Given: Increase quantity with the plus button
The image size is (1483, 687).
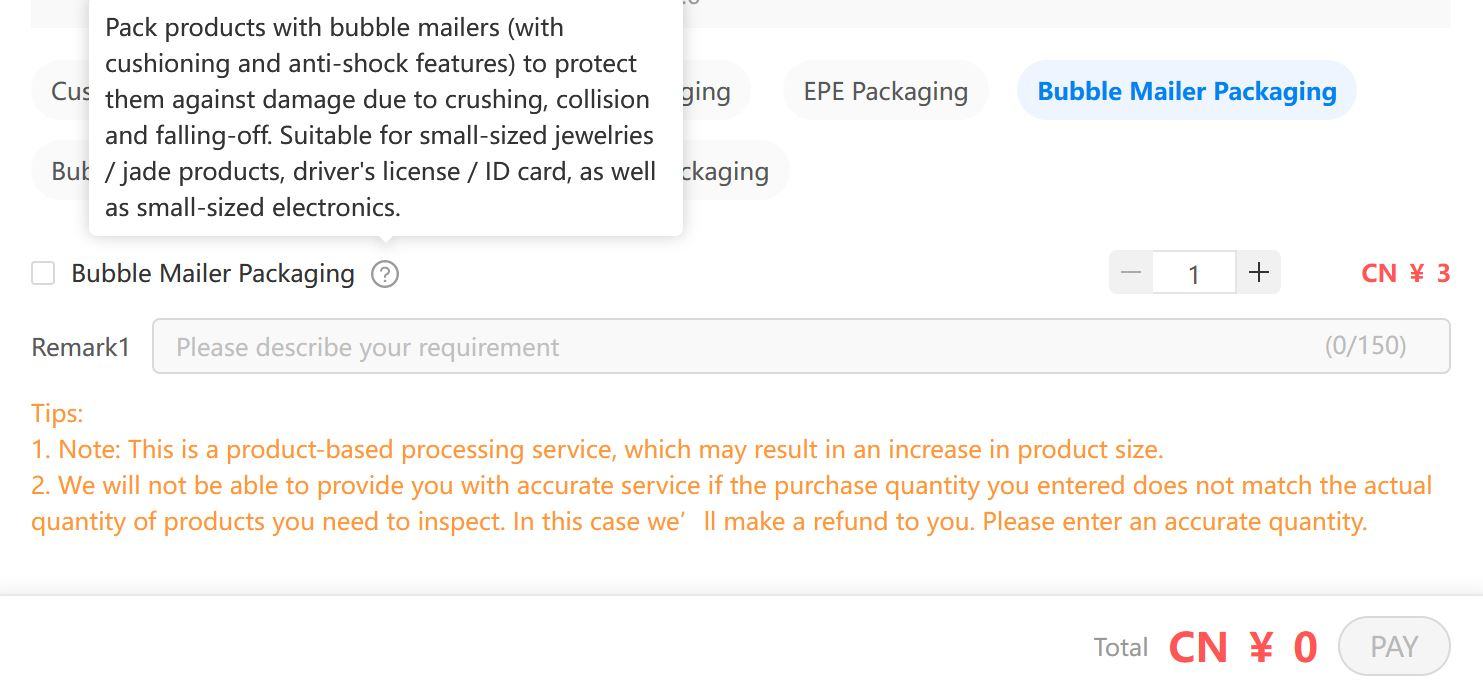Looking at the screenshot, I should click(1259, 273).
